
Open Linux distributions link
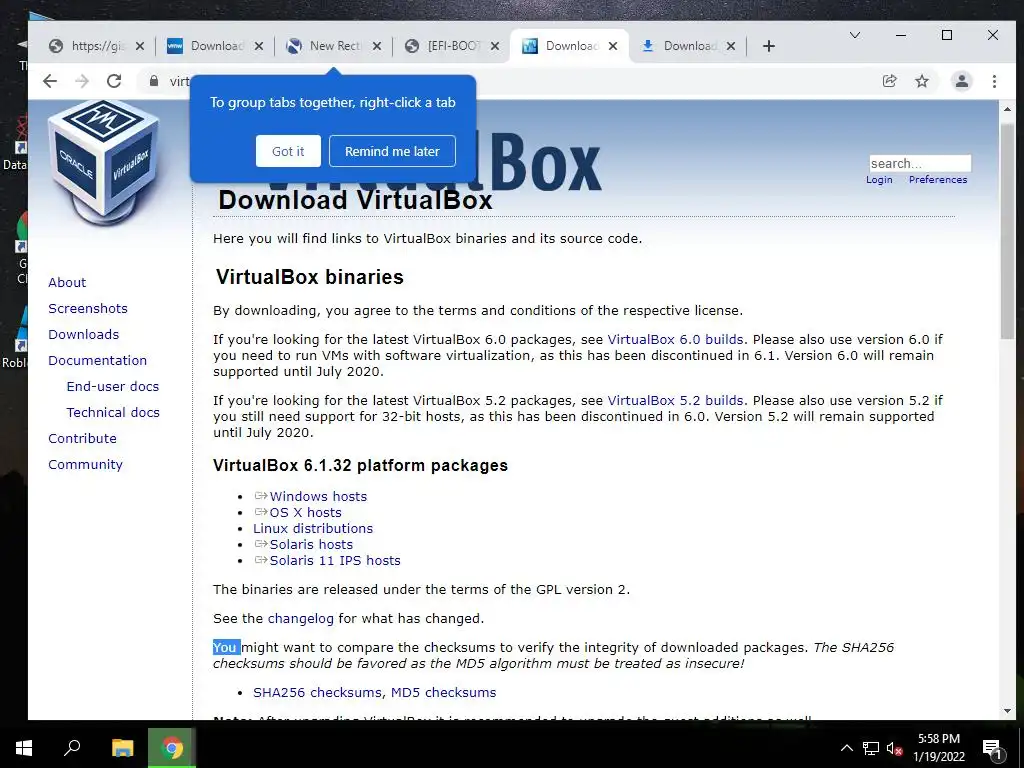(313, 528)
